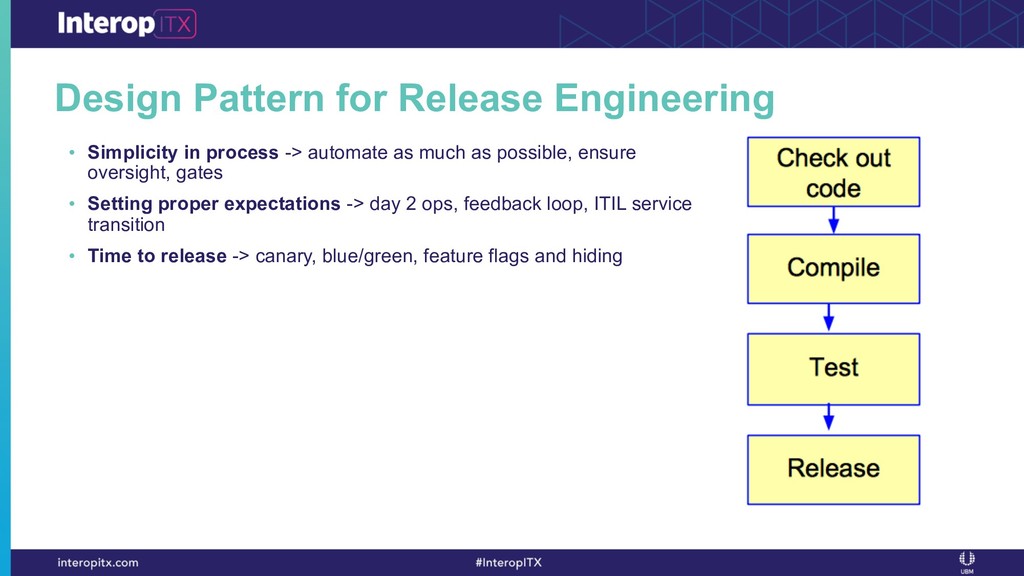Image resolution: width=1024 pixels, height=576 pixels.
Task: Click the word 'transition' below expectations bullet
Action: coord(126,225)
